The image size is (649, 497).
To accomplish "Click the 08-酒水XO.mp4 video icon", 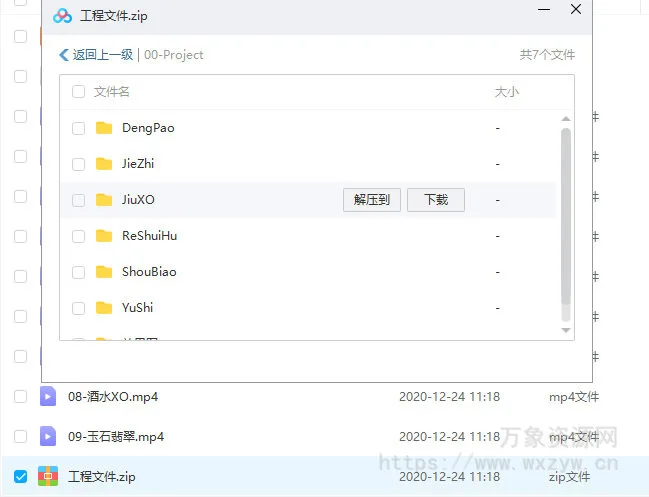I will 48,397.
